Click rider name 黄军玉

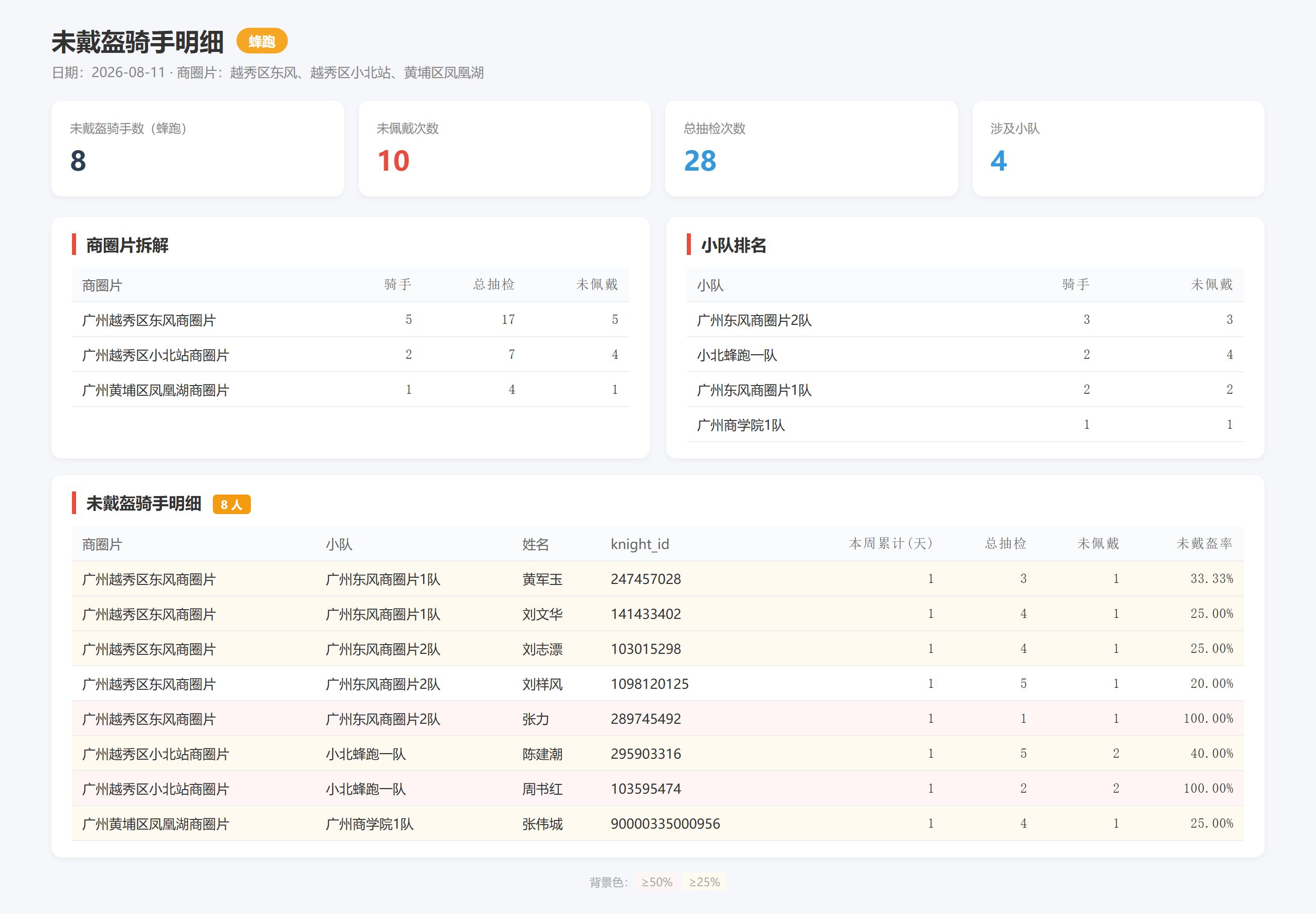(542, 579)
